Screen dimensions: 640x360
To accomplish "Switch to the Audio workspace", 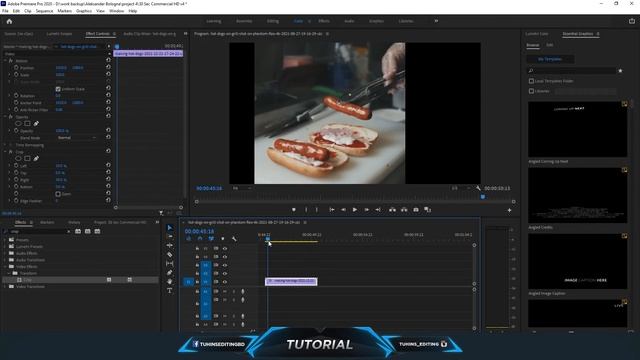I will point(349,21).
